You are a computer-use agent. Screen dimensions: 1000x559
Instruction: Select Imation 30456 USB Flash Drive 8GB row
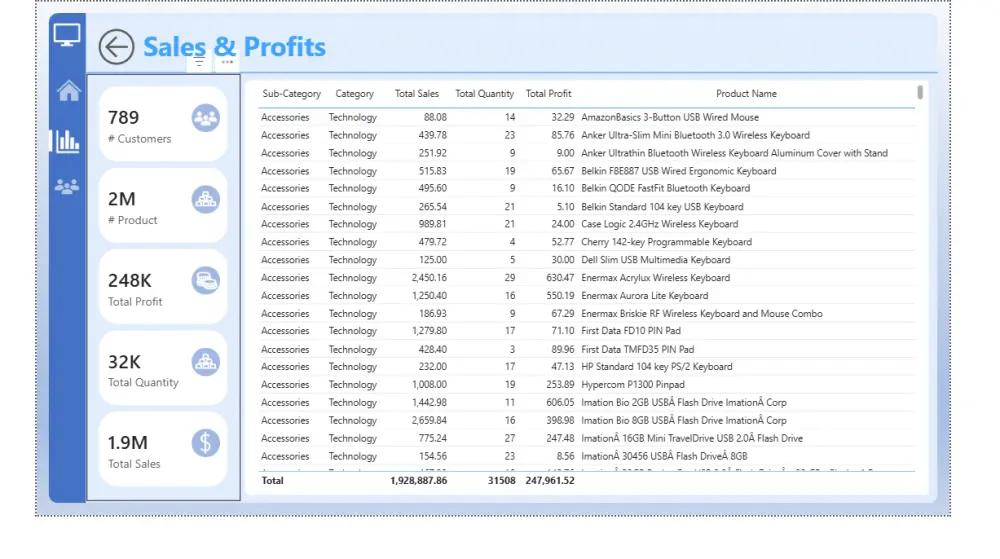(587, 456)
